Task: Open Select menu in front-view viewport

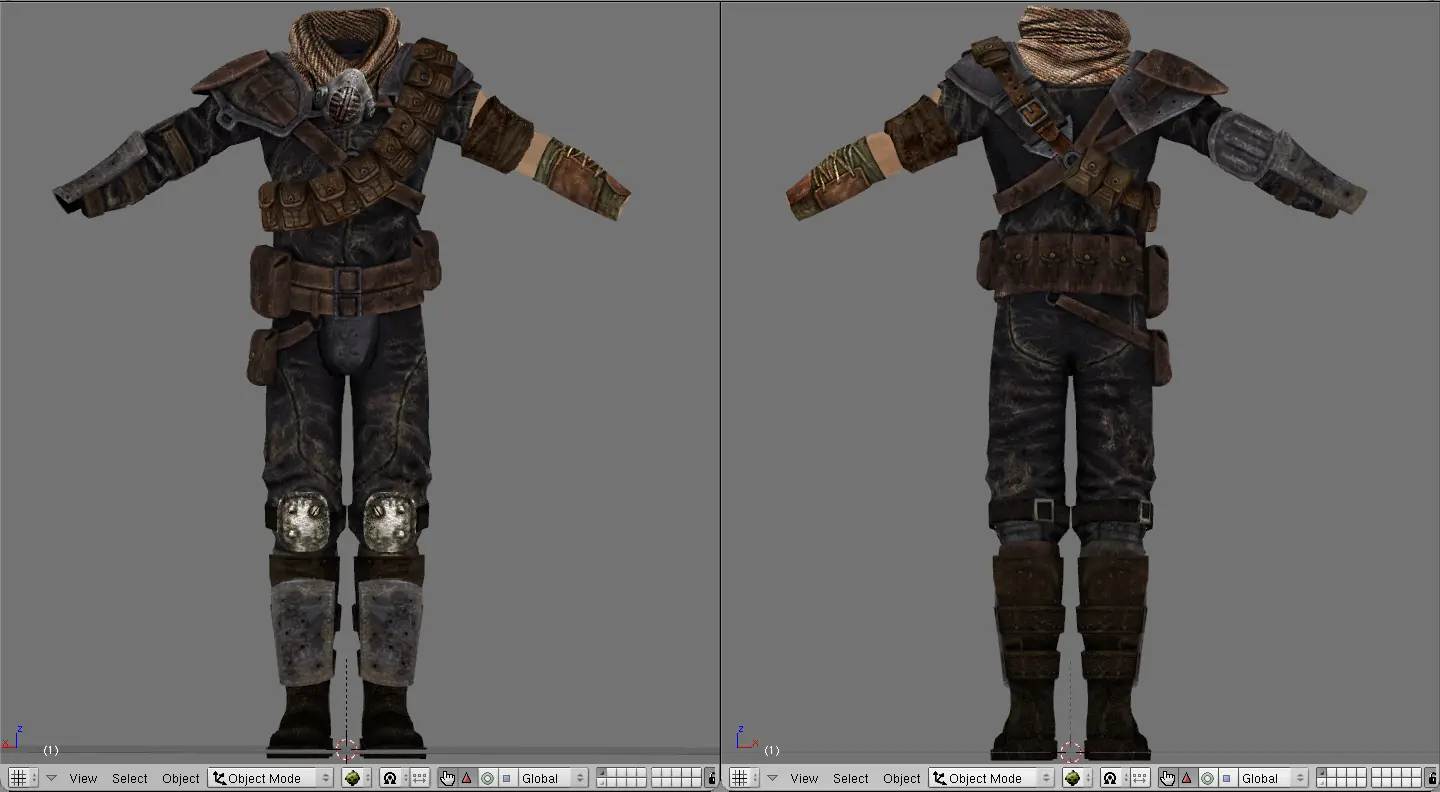Action: coord(130,778)
